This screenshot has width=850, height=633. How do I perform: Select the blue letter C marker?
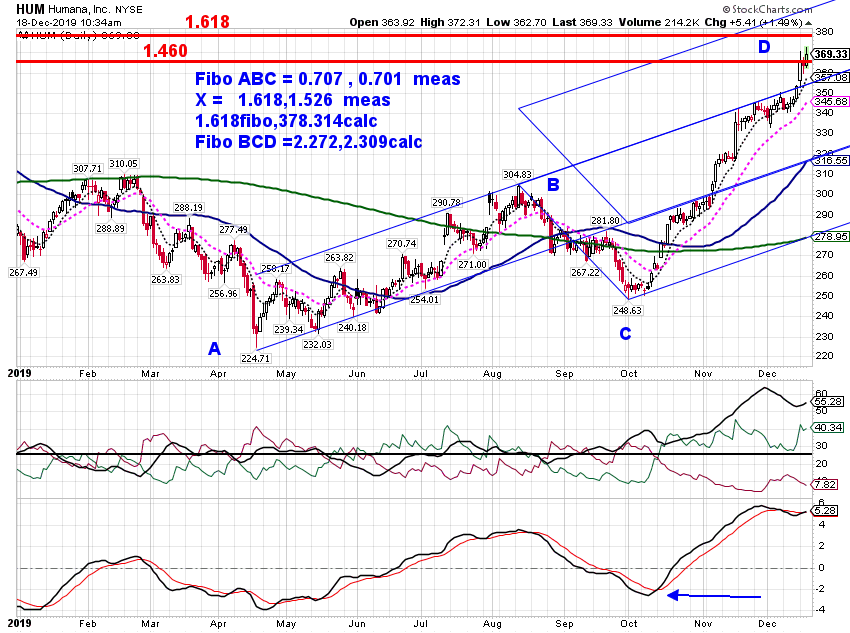625,333
